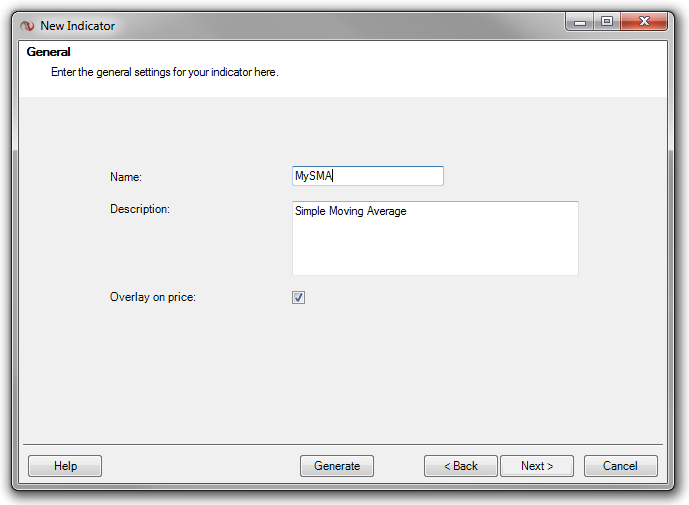
Task: Click inside the Description text box
Action: (434, 238)
